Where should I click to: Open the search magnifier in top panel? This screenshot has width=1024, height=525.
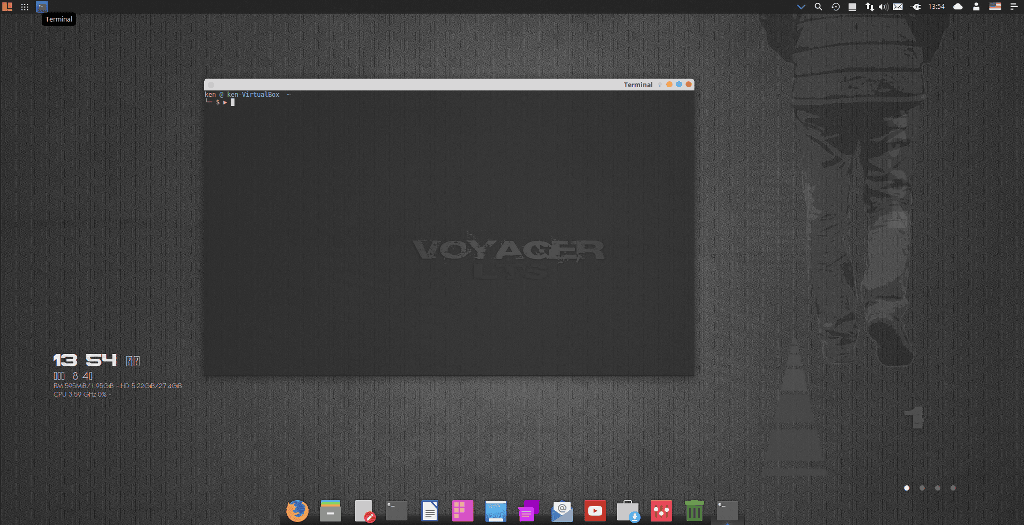[818, 7]
